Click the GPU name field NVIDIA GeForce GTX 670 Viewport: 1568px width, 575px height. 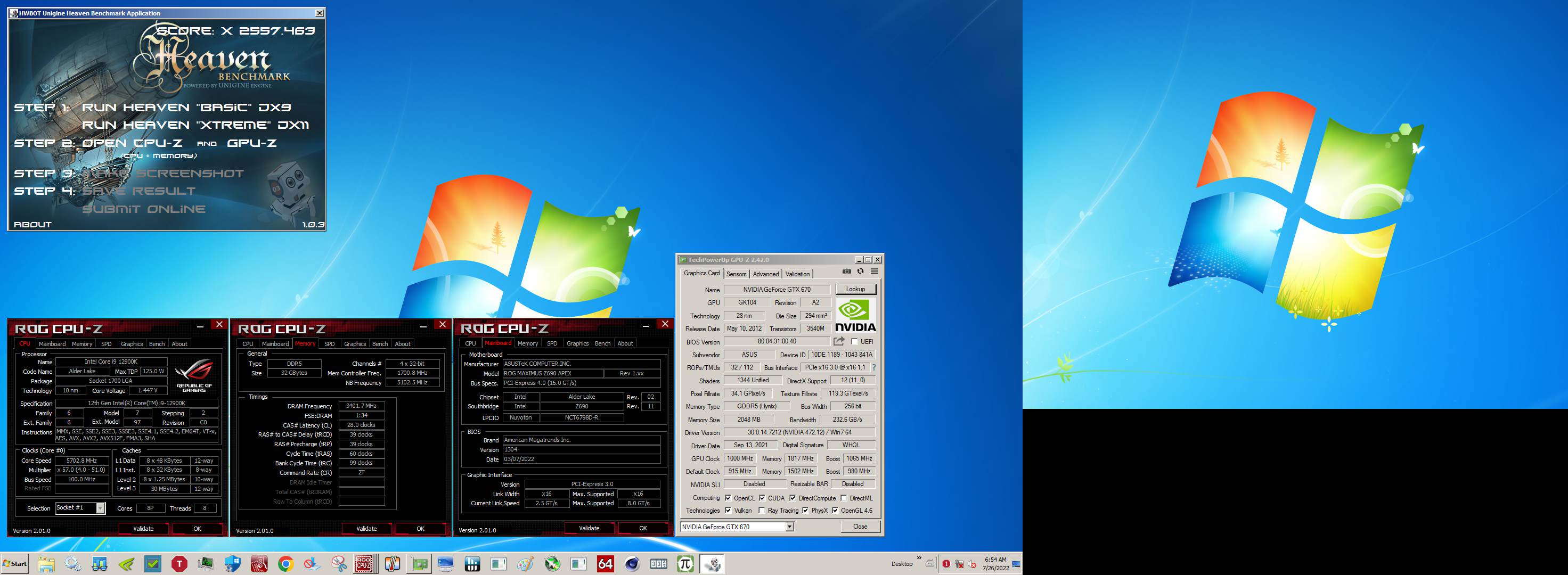coord(777,290)
